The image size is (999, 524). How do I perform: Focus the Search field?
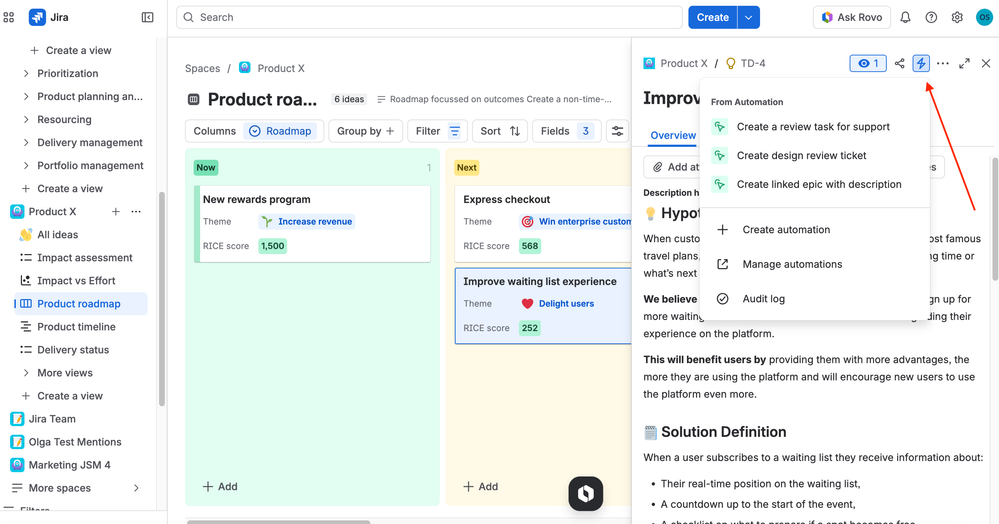[429, 17]
